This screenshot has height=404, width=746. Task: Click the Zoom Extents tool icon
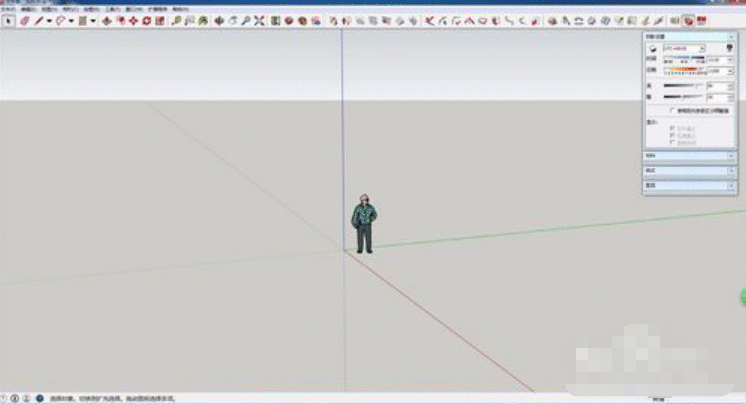(x=259, y=20)
